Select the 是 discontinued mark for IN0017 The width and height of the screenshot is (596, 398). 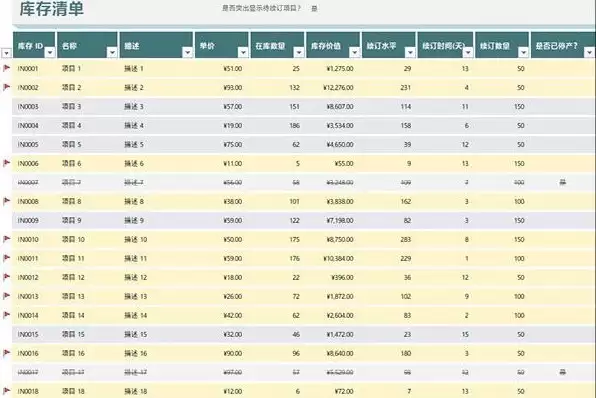coord(563,372)
